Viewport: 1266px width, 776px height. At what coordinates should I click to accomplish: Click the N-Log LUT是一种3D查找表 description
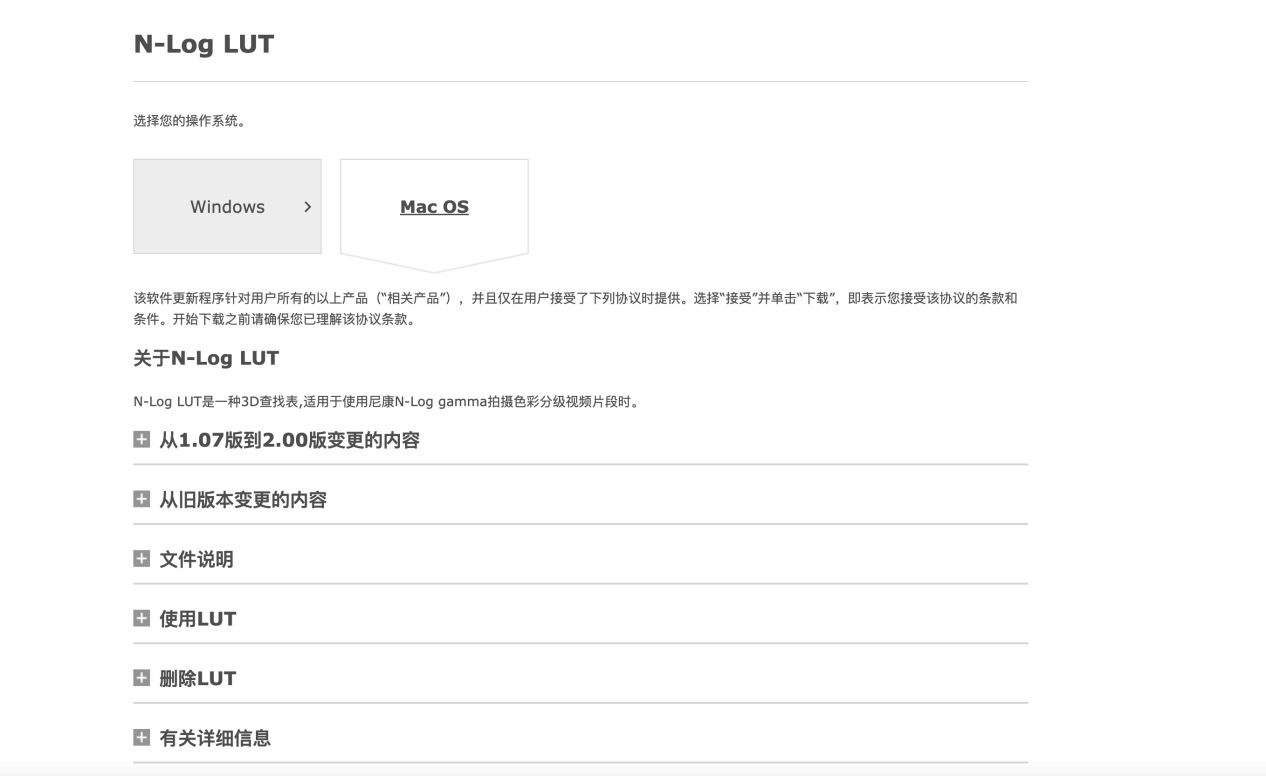(x=386, y=402)
